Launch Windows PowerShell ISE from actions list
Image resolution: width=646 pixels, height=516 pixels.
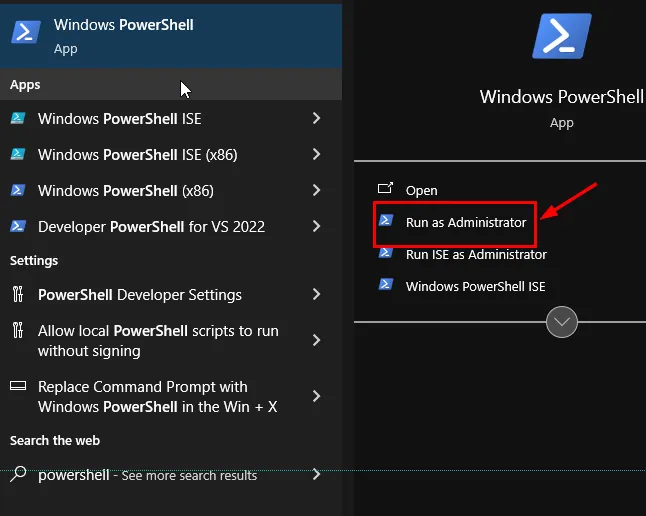475,286
